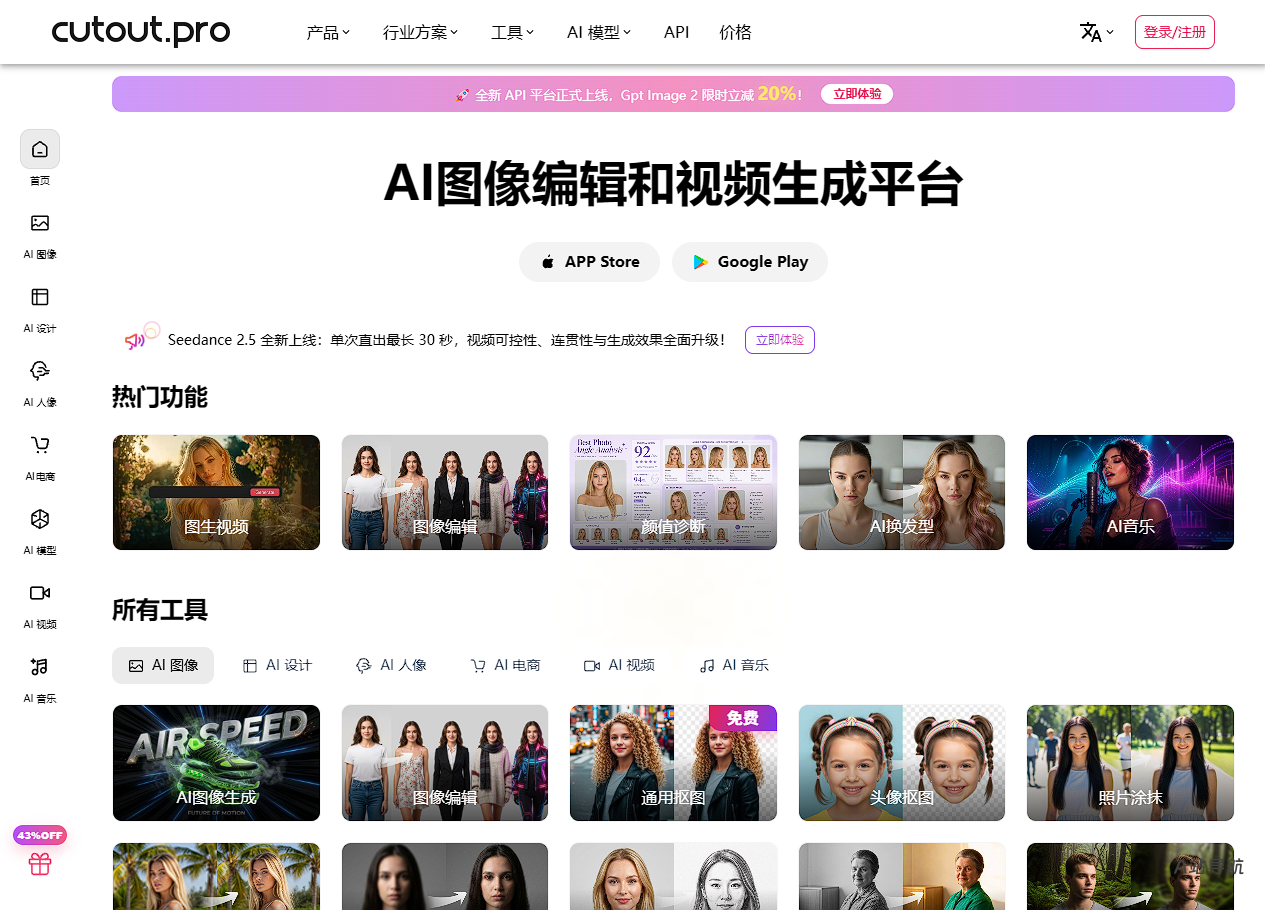Expand the language translation selector
Screen dimensions: 1265x910
click(1096, 32)
